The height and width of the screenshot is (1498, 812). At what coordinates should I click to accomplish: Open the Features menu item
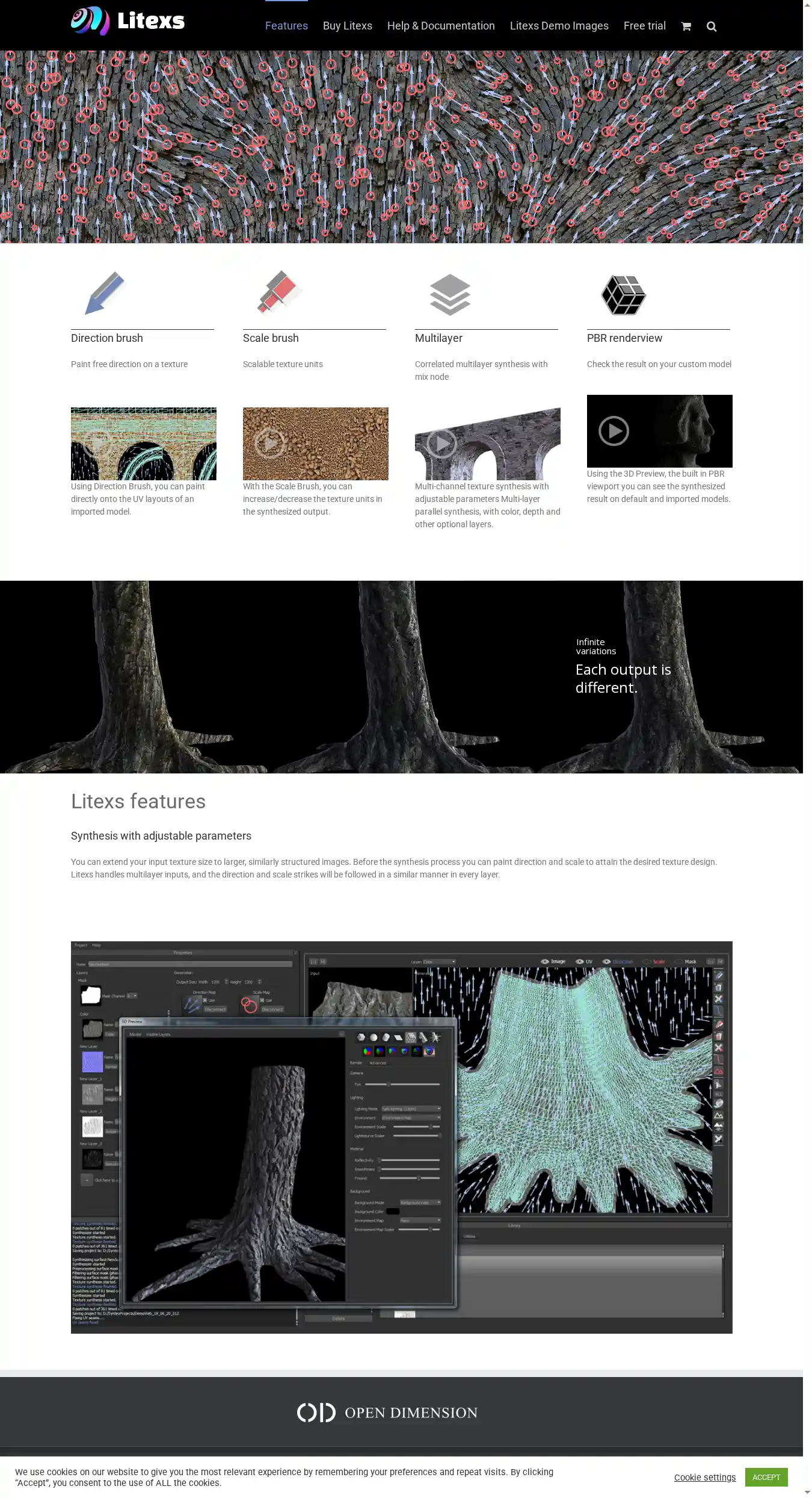(x=286, y=26)
